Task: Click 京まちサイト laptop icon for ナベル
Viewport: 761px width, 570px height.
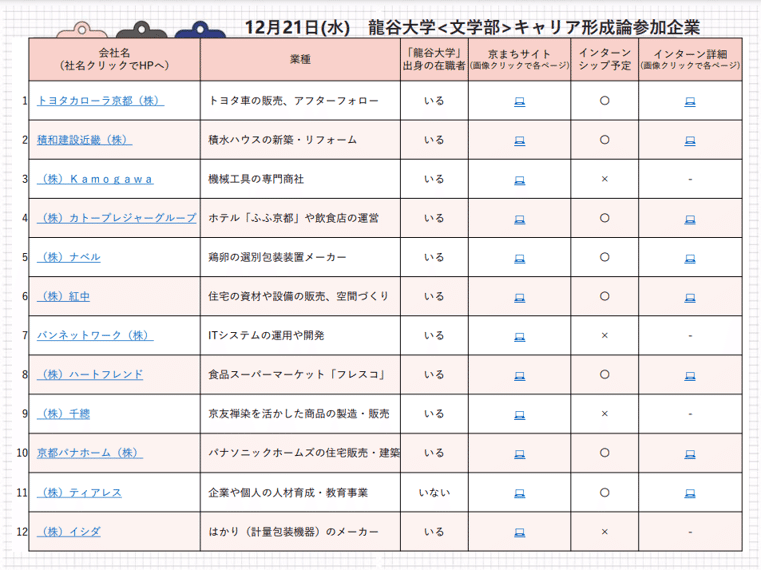Action: (519, 258)
